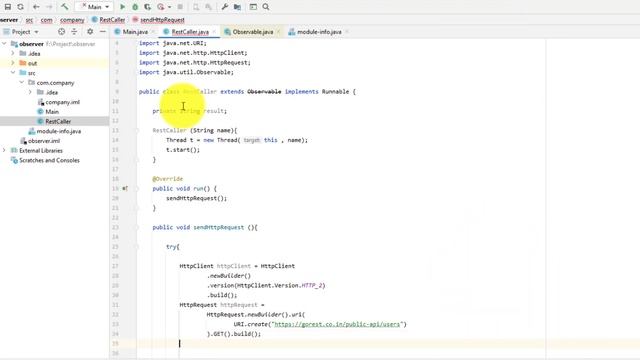Open Project panel gear options
Screen dimensions: 640x360
90,31
